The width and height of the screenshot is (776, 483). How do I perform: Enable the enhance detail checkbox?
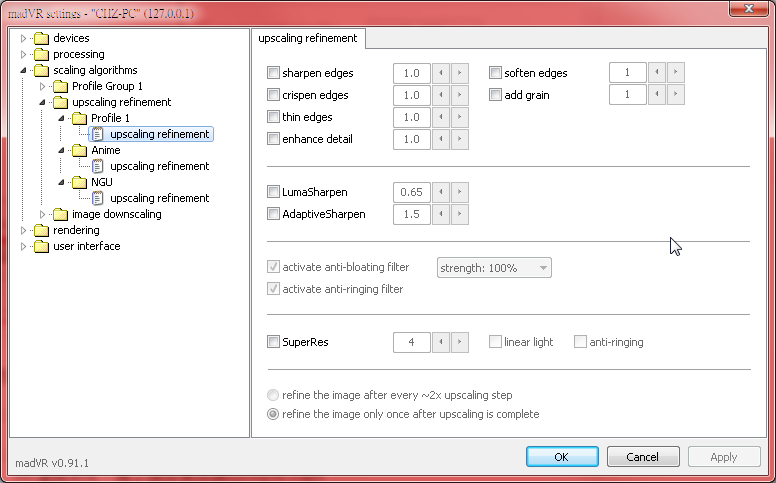coord(273,139)
